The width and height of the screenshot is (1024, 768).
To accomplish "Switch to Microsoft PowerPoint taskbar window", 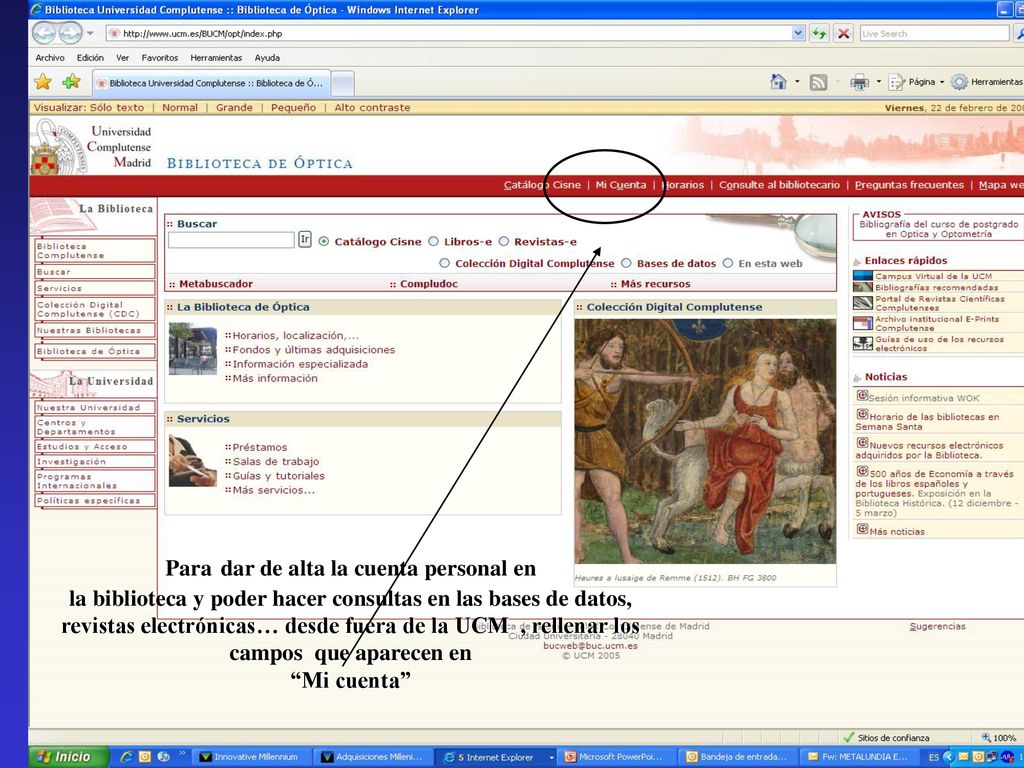I will 616,757.
